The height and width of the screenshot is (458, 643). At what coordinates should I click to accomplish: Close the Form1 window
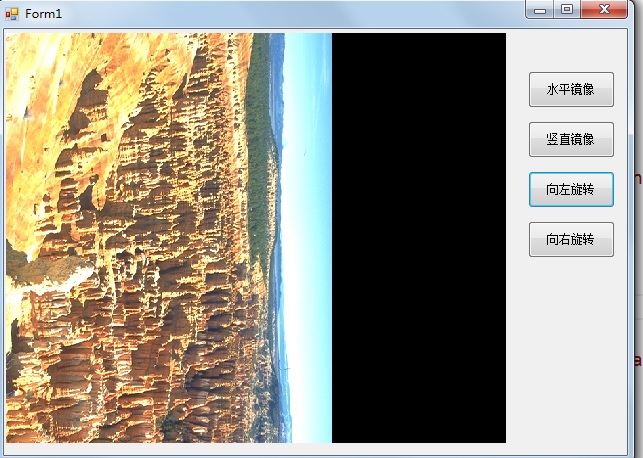[604, 9]
